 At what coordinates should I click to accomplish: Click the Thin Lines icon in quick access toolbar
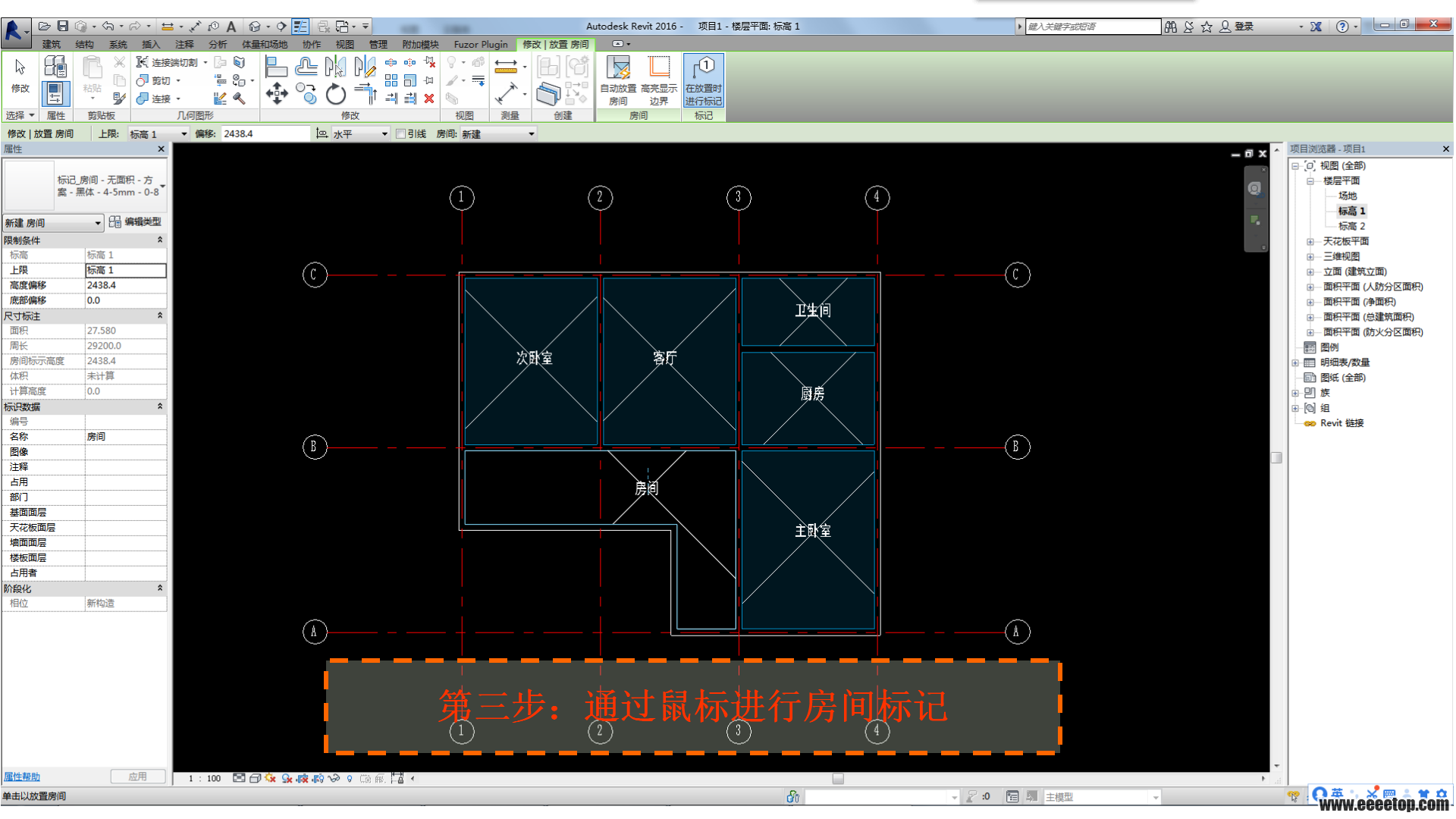tap(300, 26)
